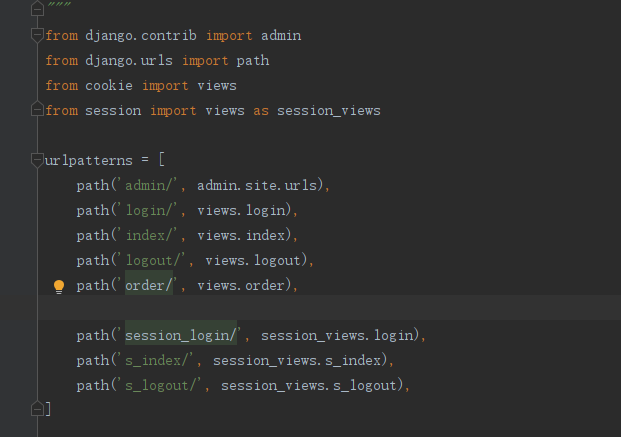Collapse imports using the fold marker beside django.contrib

[x=38, y=36]
